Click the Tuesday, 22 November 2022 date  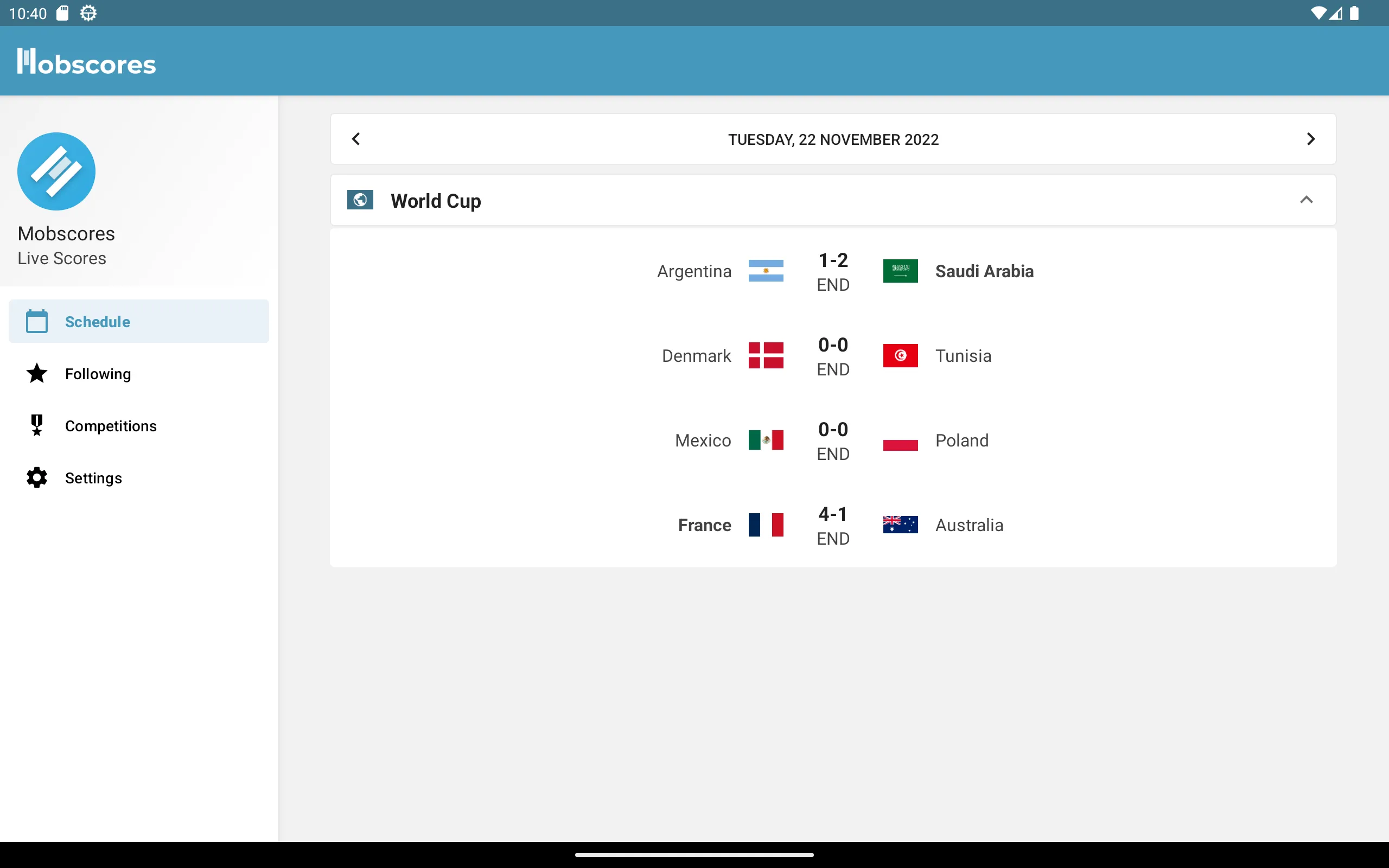click(833, 139)
